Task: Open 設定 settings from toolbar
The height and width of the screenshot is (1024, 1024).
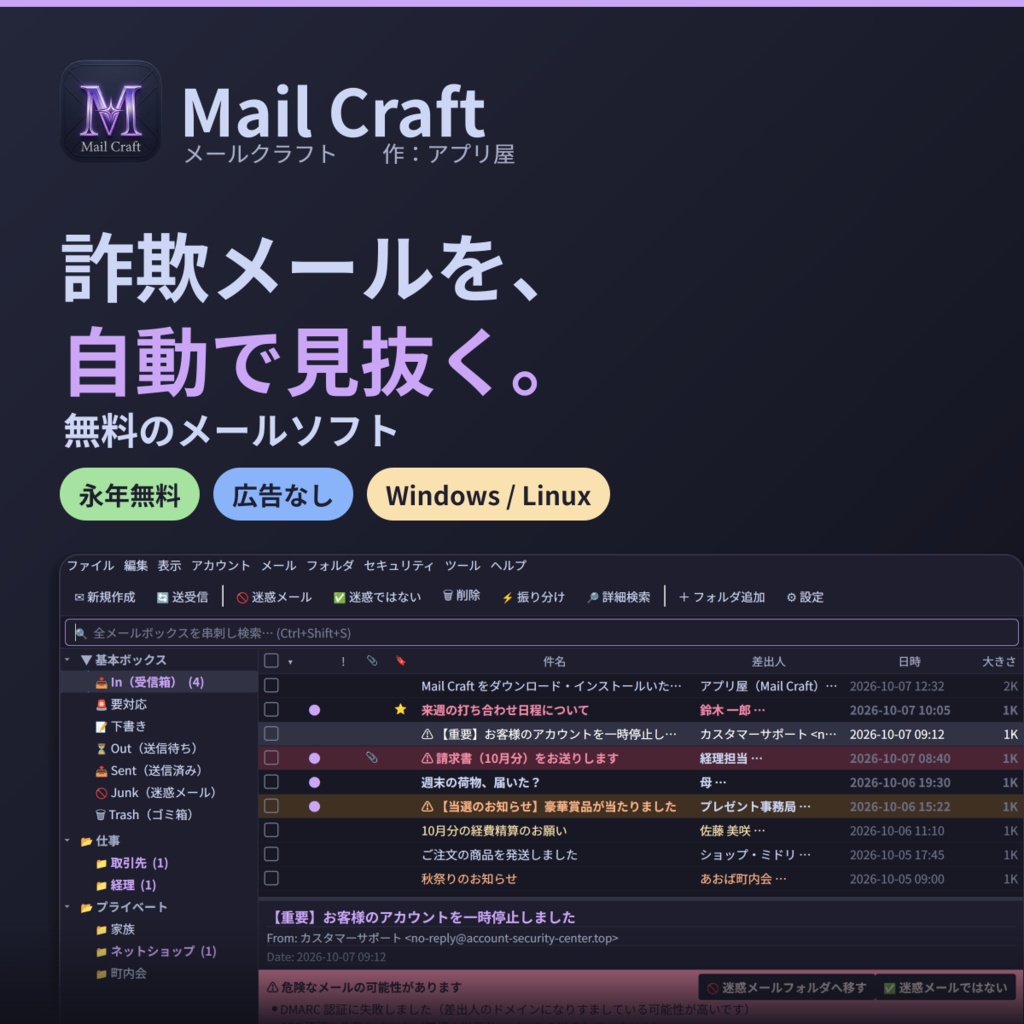Action: pyautogui.click(x=805, y=597)
